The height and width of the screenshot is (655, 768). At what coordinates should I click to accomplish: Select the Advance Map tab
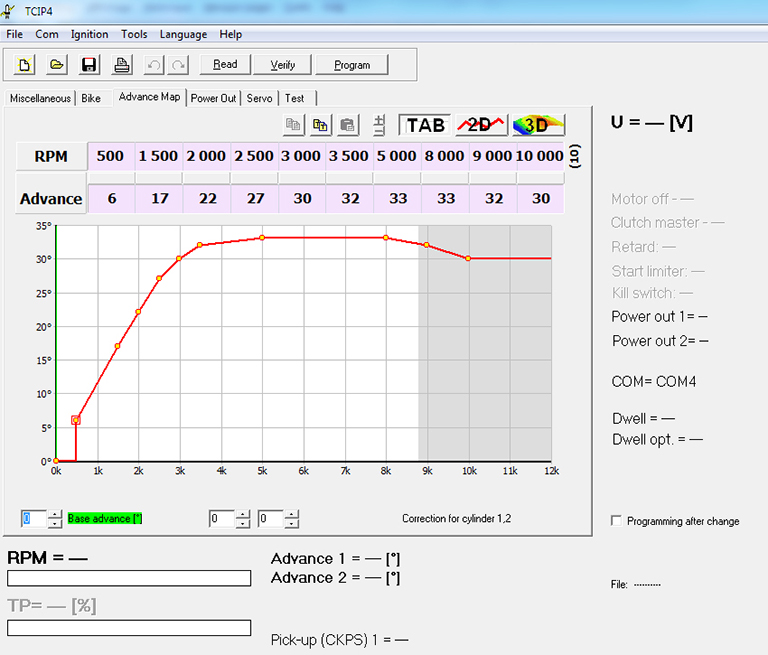click(x=149, y=97)
